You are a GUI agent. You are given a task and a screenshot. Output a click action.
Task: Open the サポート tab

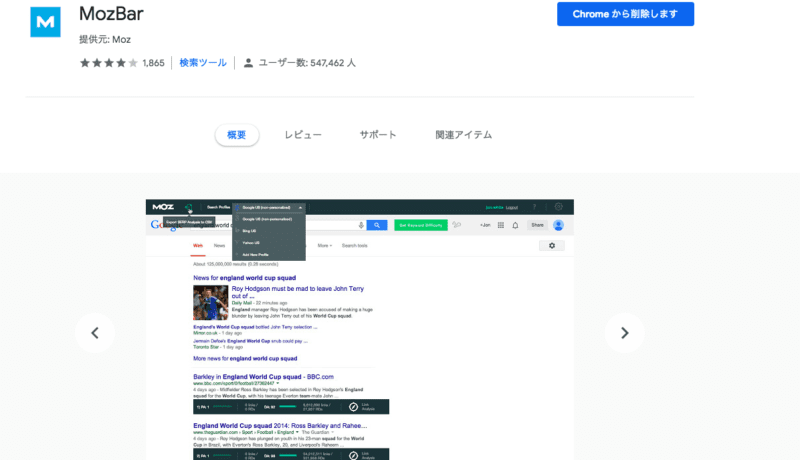378,135
